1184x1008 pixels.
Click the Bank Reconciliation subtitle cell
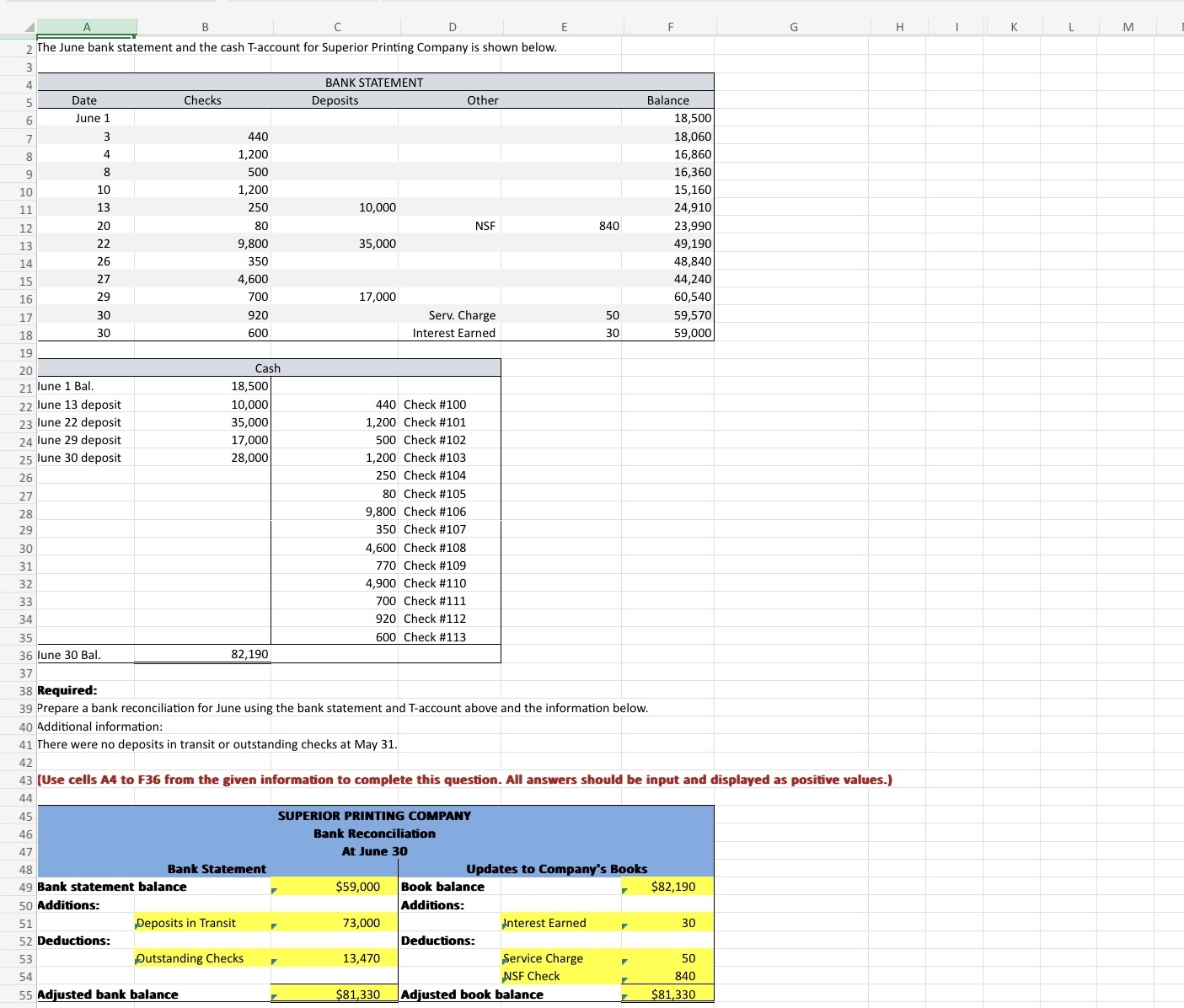375,834
